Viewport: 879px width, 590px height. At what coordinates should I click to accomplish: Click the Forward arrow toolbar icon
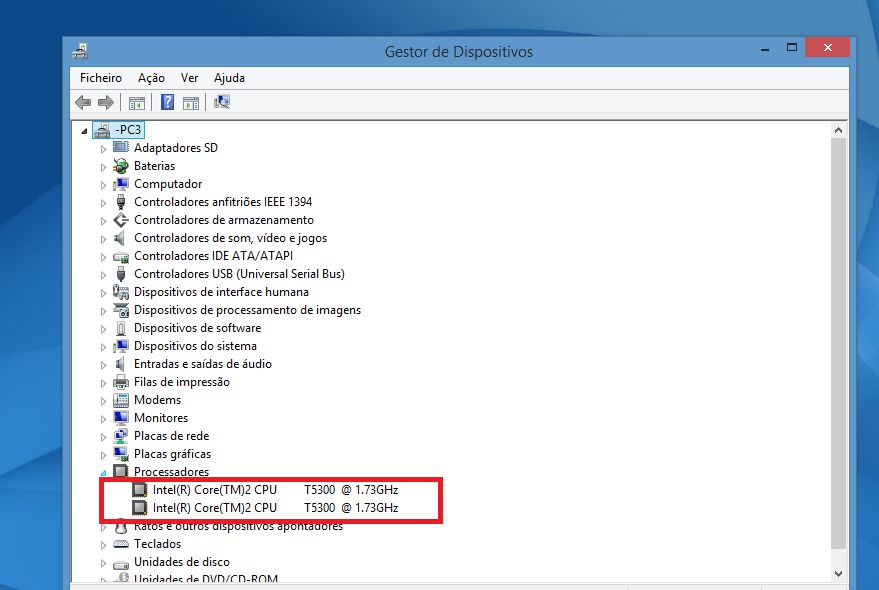pyautogui.click(x=105, y=103)
